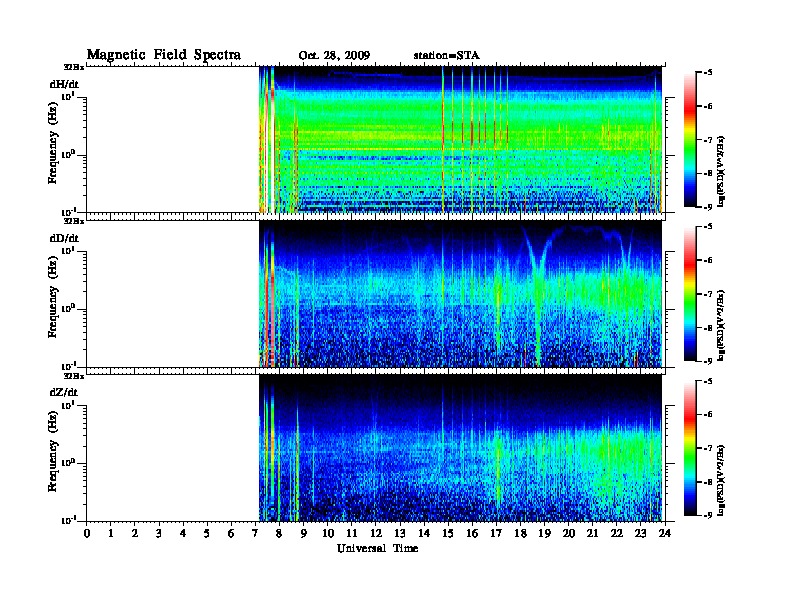Click hour tick label "3" on time axis
The image size is (792, 612).
[x=159, y=534]
